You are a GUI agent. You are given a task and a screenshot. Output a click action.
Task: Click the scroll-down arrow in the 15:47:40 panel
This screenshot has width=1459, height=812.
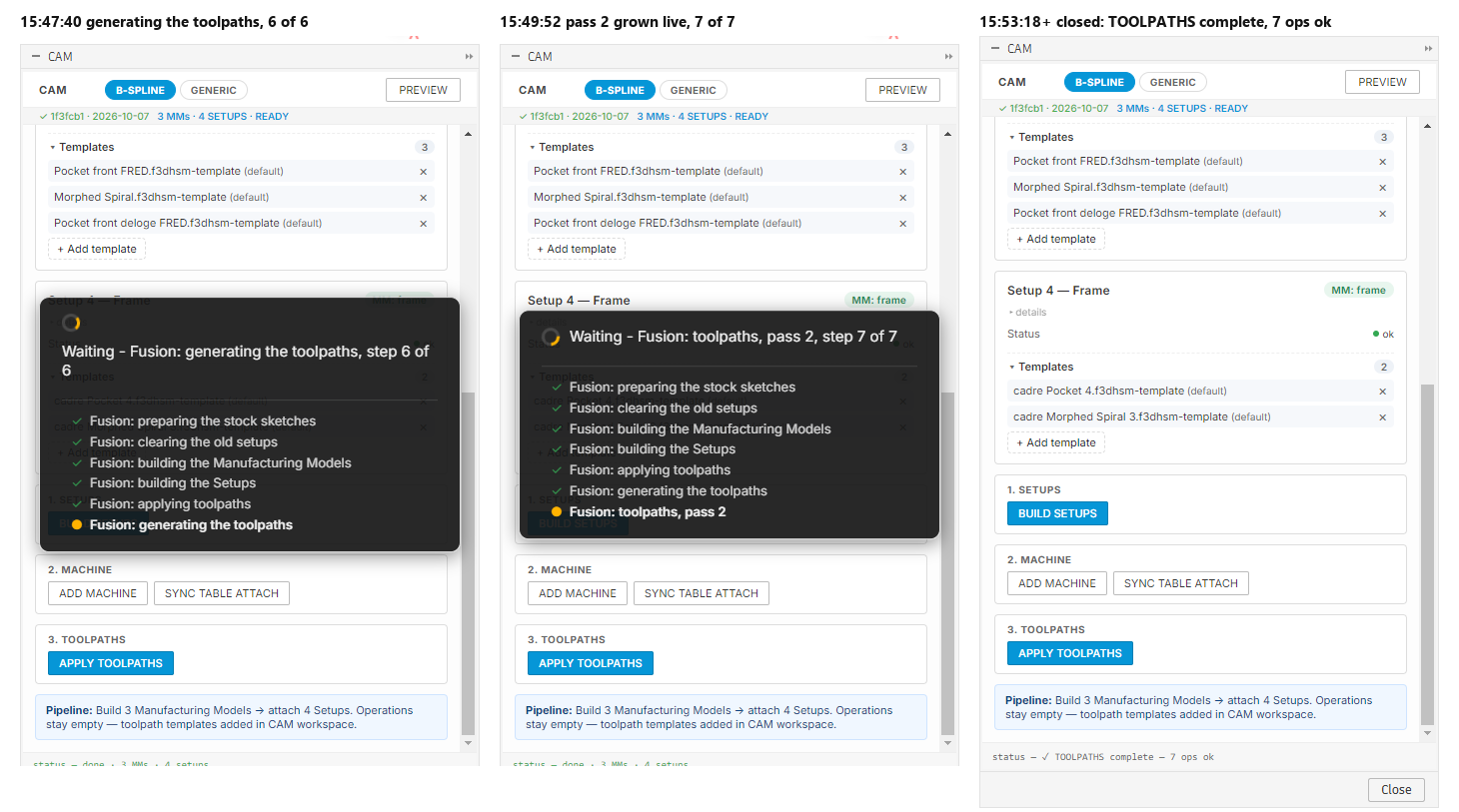468,744
